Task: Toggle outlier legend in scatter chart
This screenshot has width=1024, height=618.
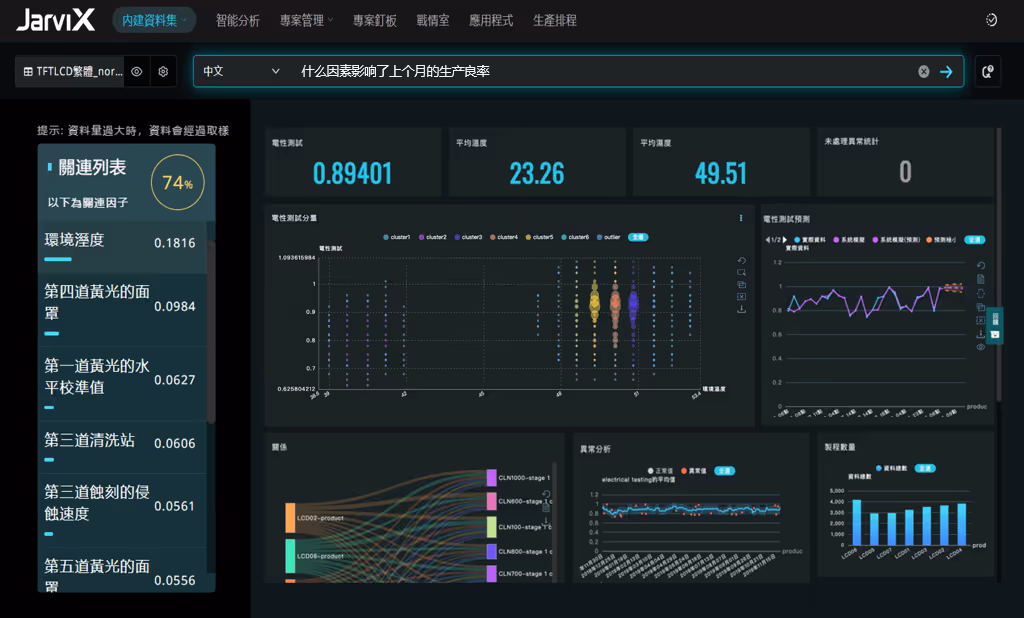Action: click(x=609, y=237)
